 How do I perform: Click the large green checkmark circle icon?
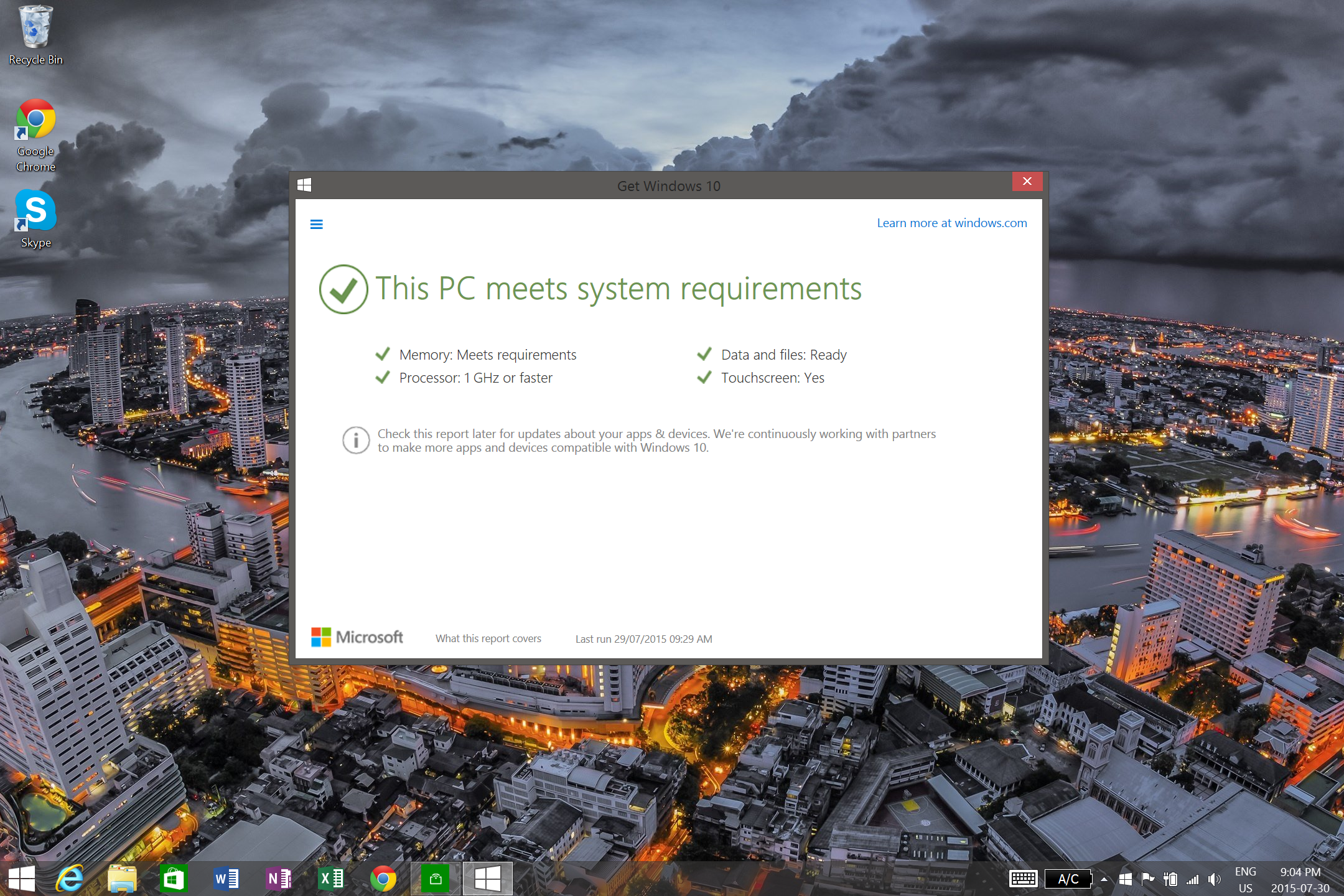point(343,289)
